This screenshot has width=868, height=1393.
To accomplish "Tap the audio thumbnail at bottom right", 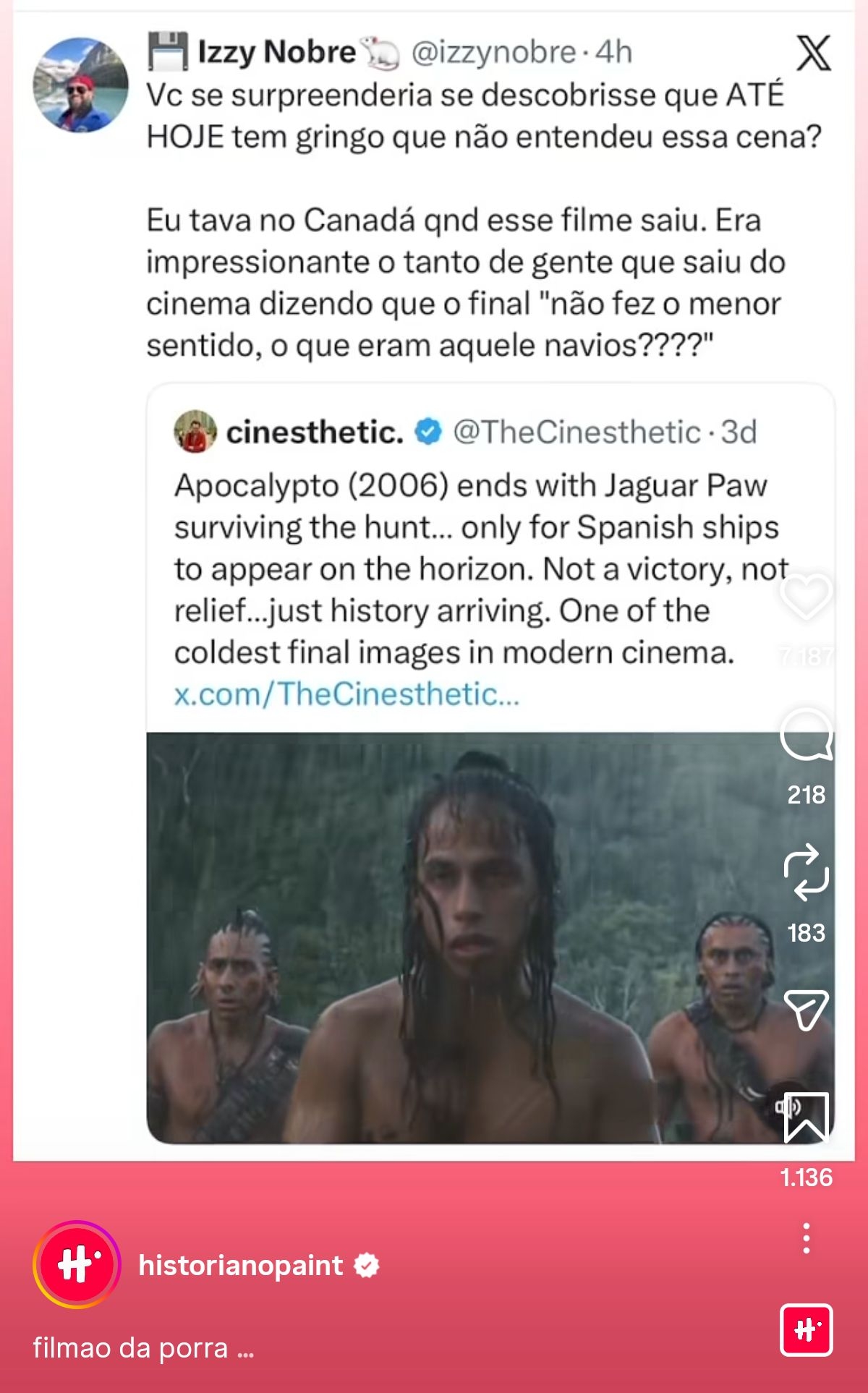I will point(806,1330).
